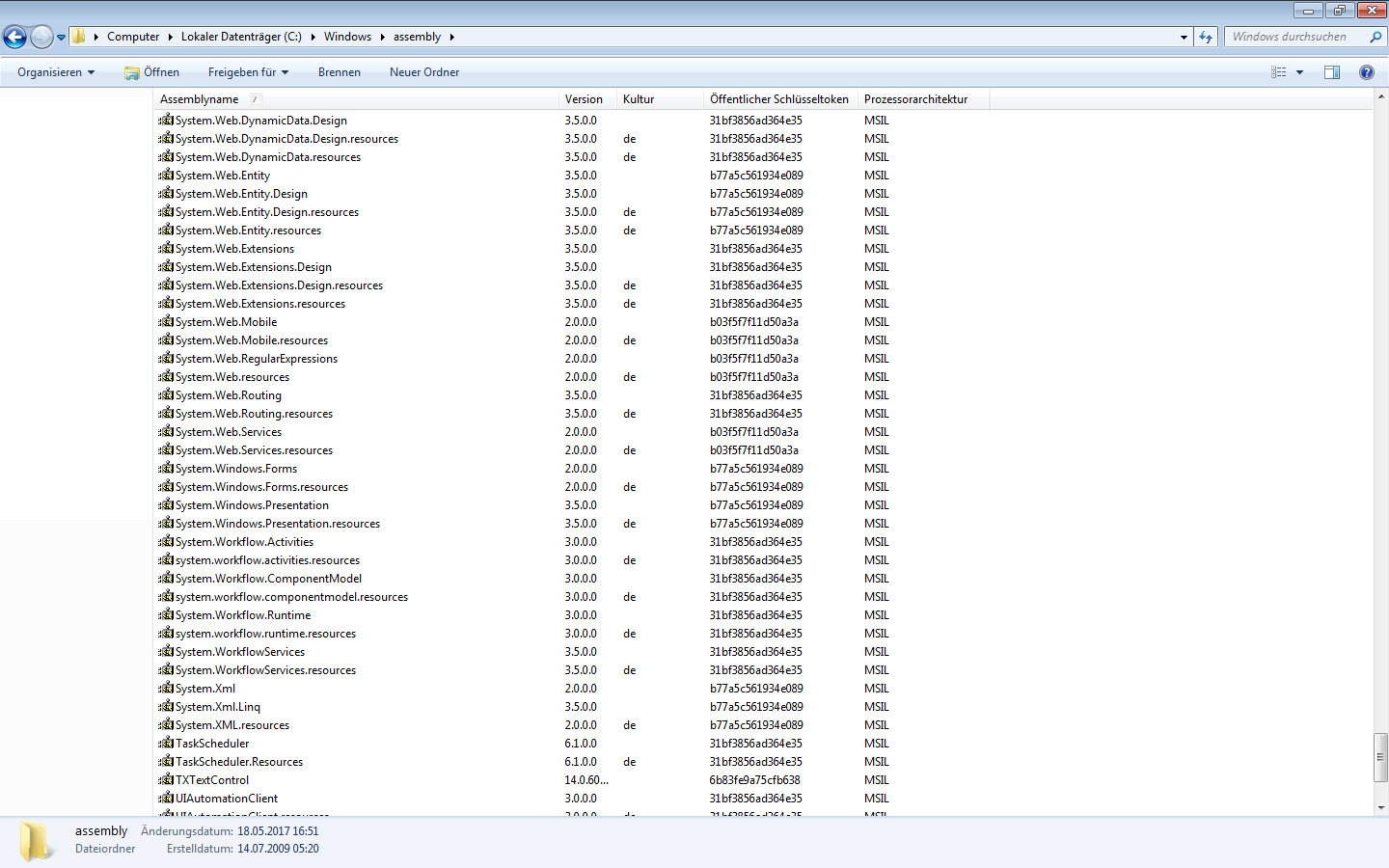Image resolution: width=1389 pixels, height=868 pixels.
Task: Open the Freigeben für menu
Action: (x=248, y=72)
